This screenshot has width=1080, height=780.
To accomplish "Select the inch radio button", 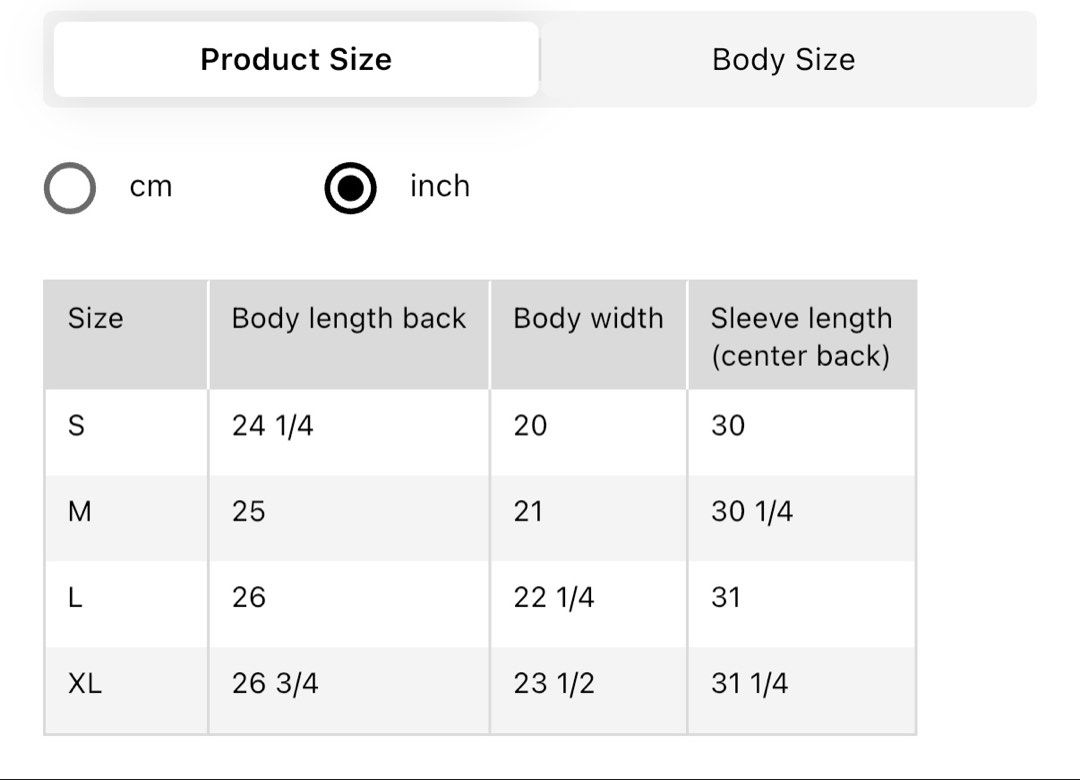I will pyautogui.click(x=351, y=187).
